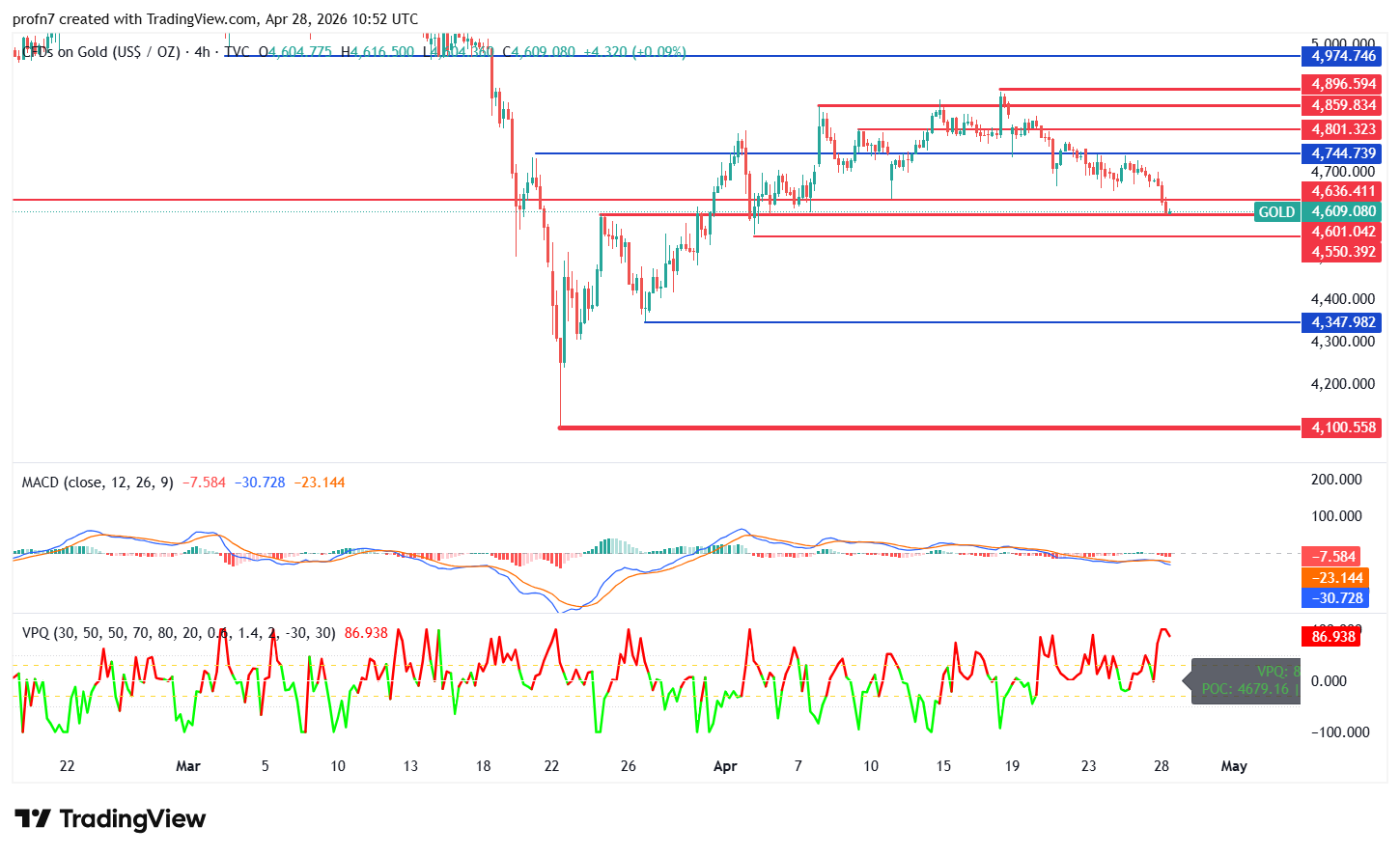Select date 7 on the time axis
This screenshot has height=855, width=1400.
point(798,766)
